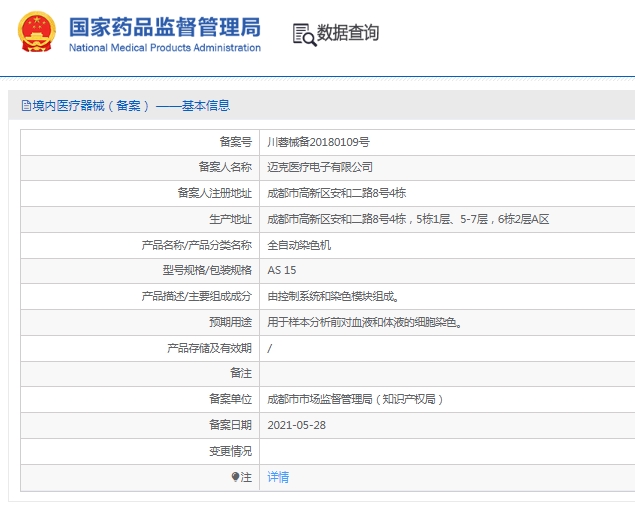Click the 型号规格/包装规格 label
Image resolution: width=635 pixels, height=511 pixels.
tap(207, 270)
